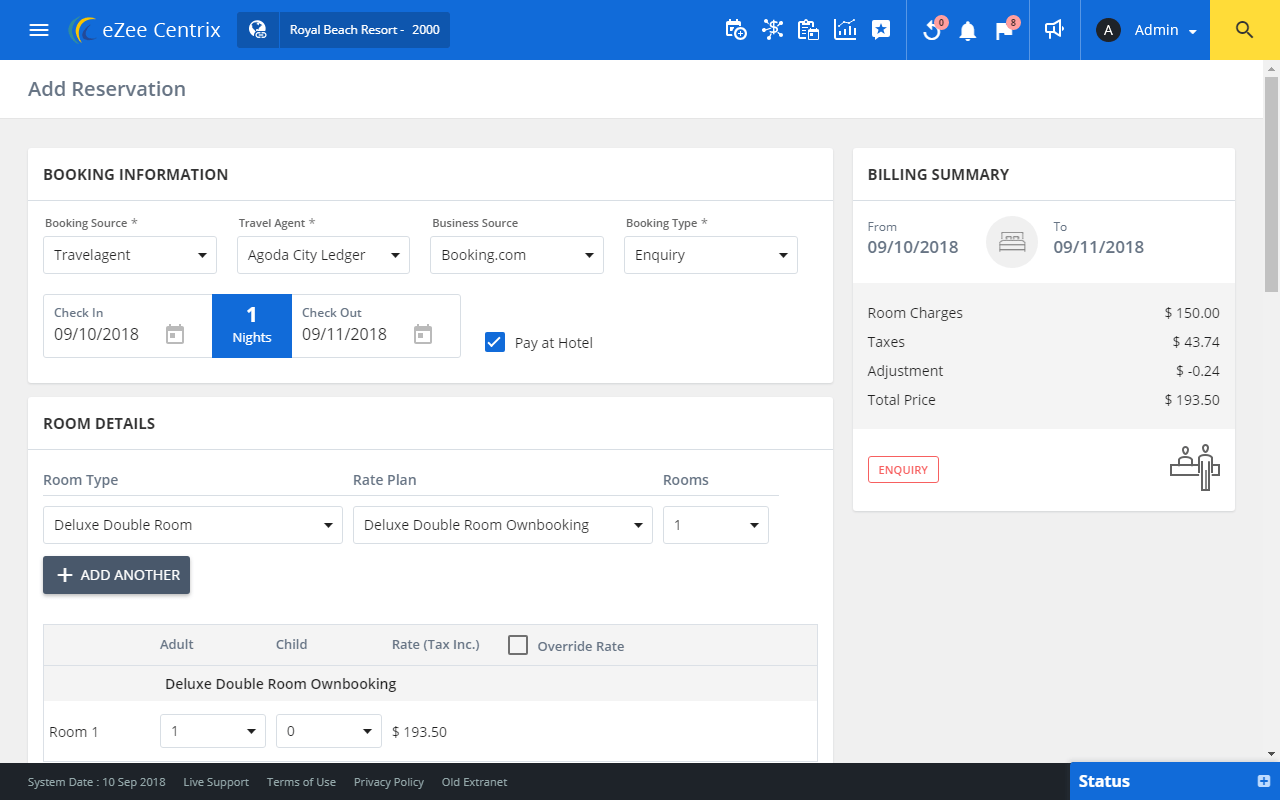This screenshot has height=800, width=1280.
Task: Open the add booking calendar icon
Action: pyautogui.click(x=735, y=30)
